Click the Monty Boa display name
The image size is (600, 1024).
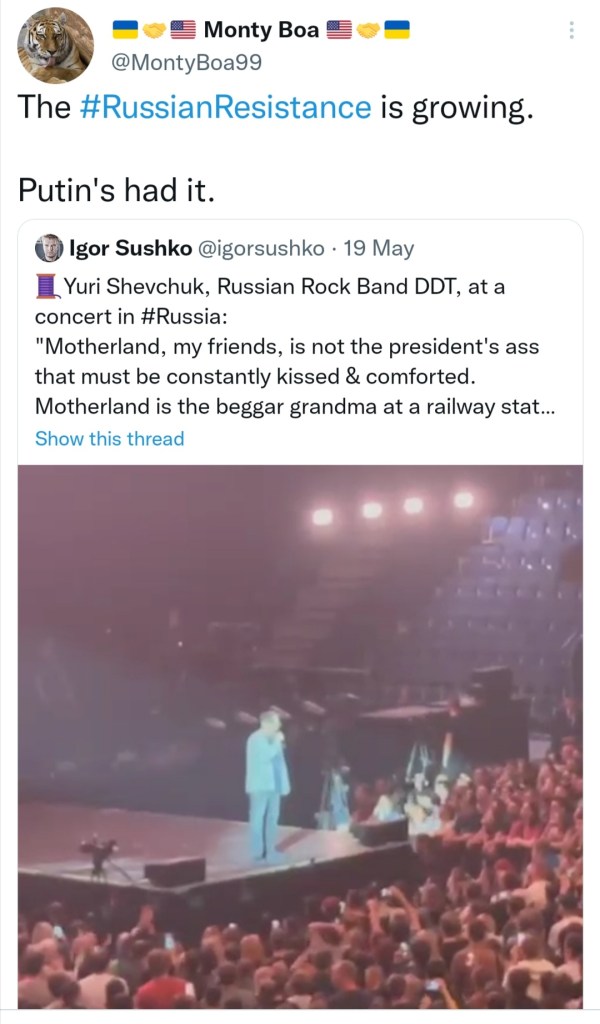[261, 30]
